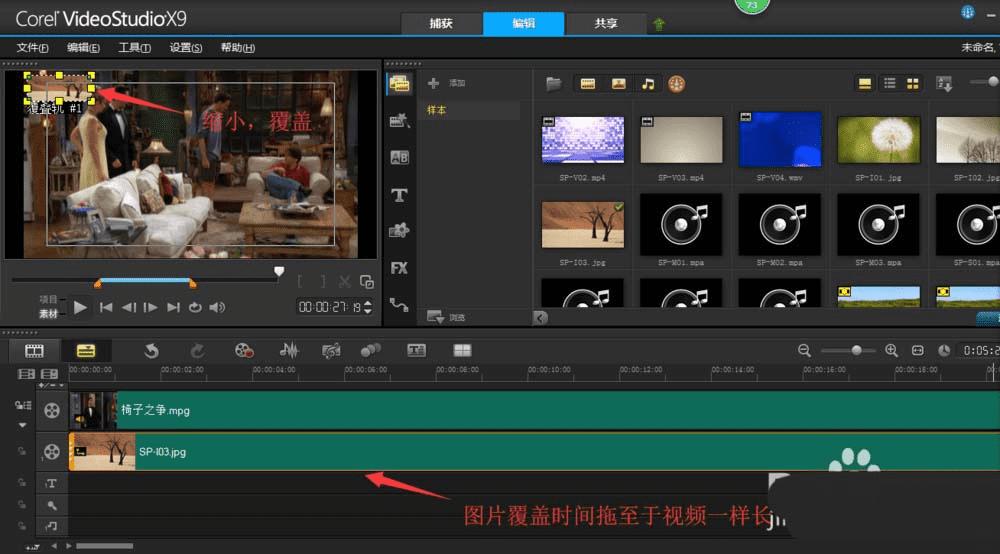Enlarge the preview window

coord(367,282)
